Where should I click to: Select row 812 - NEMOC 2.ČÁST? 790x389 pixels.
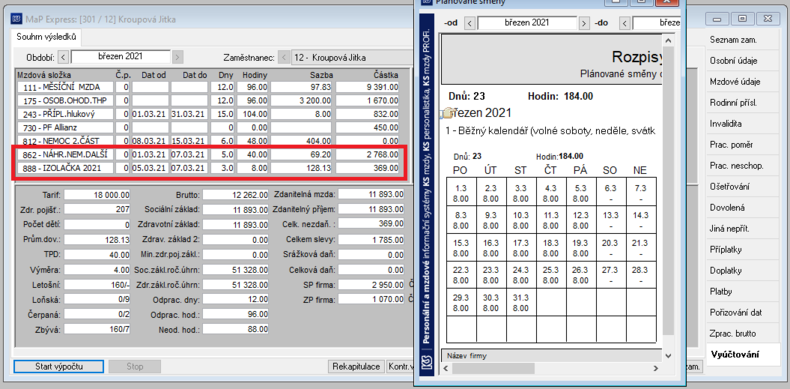[x=208, y=141]
